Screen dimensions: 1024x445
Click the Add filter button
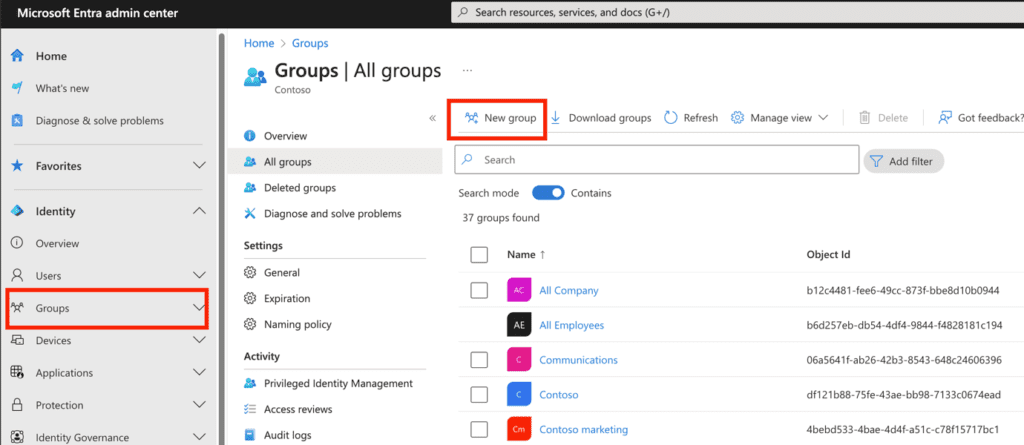click(x=903, y=161)
